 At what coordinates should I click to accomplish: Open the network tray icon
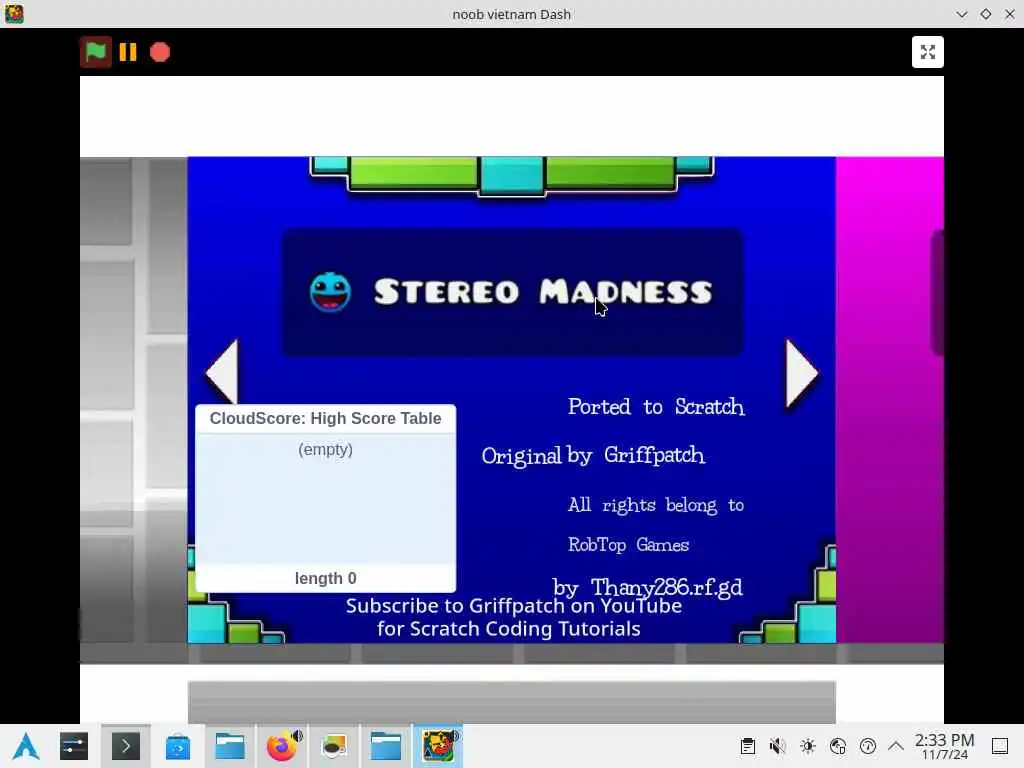(838, 746)
